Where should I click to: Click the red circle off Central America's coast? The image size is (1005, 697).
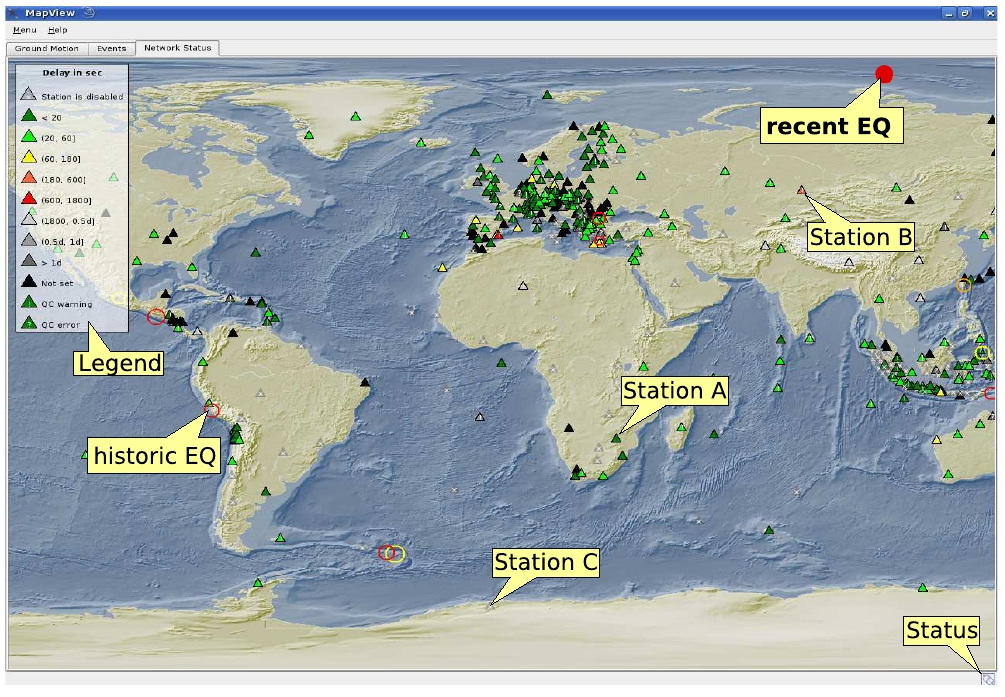pos(155,316)
